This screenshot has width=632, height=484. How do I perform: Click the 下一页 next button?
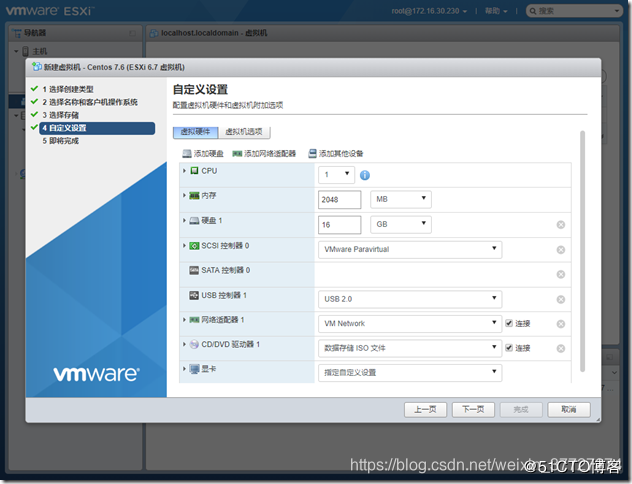pos(473,409)
